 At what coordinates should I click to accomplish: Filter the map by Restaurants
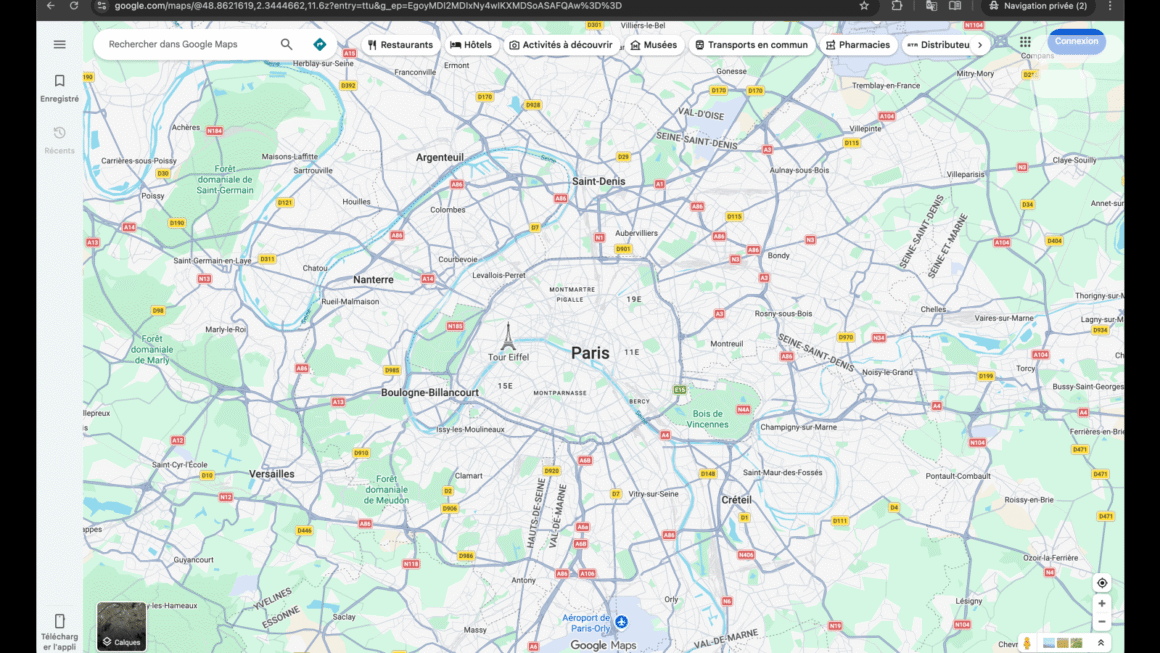[x=400, y=45]
